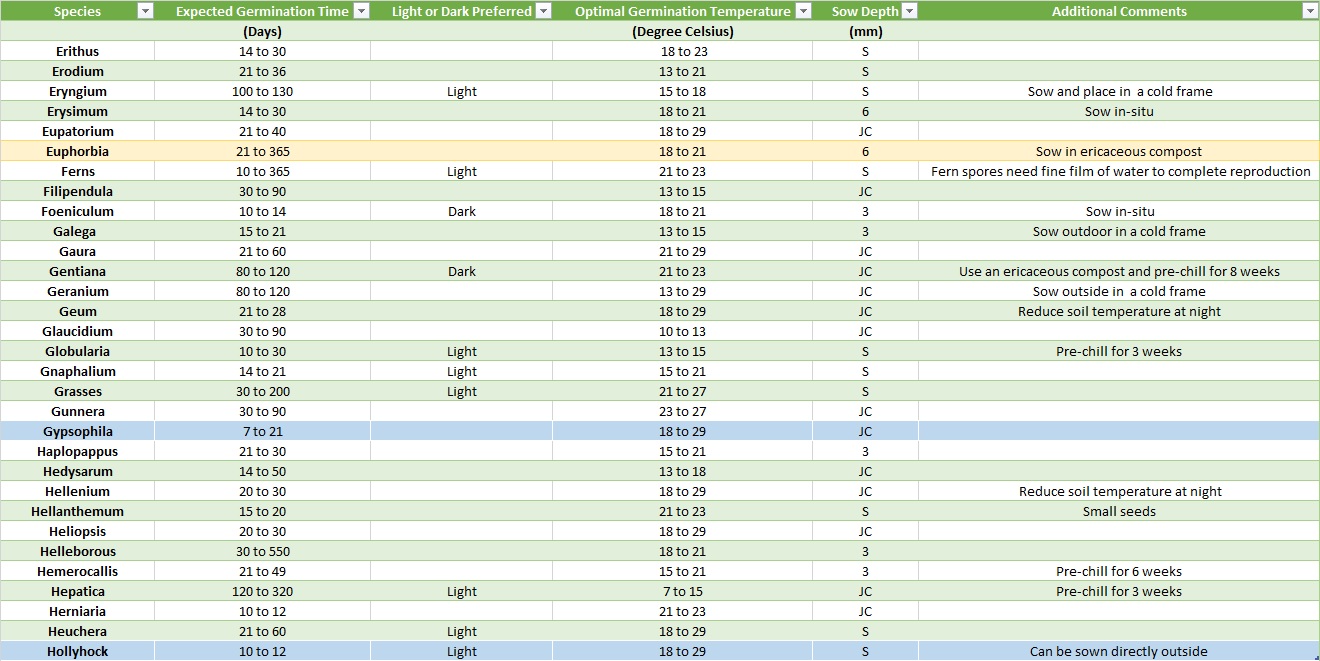
Task: Open the Additional Comments filter dropdown
Action: point(1310,11)
